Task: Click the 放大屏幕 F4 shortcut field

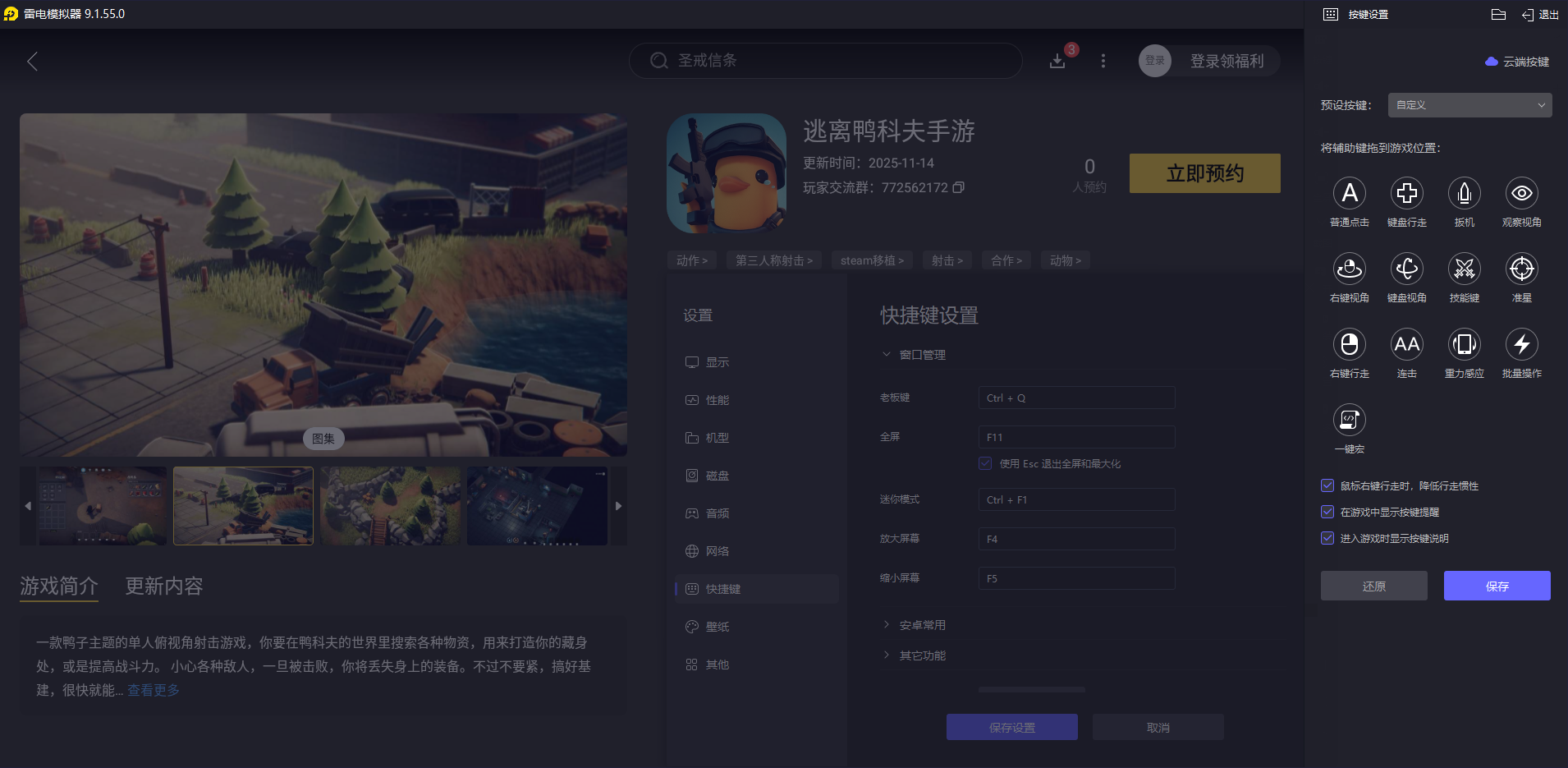Action: coord(1076,539)
